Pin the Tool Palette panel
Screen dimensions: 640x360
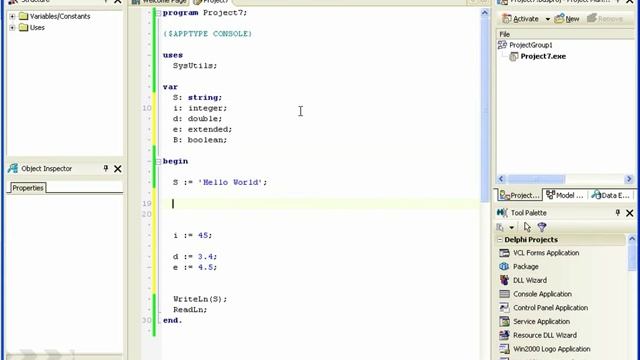618,213
